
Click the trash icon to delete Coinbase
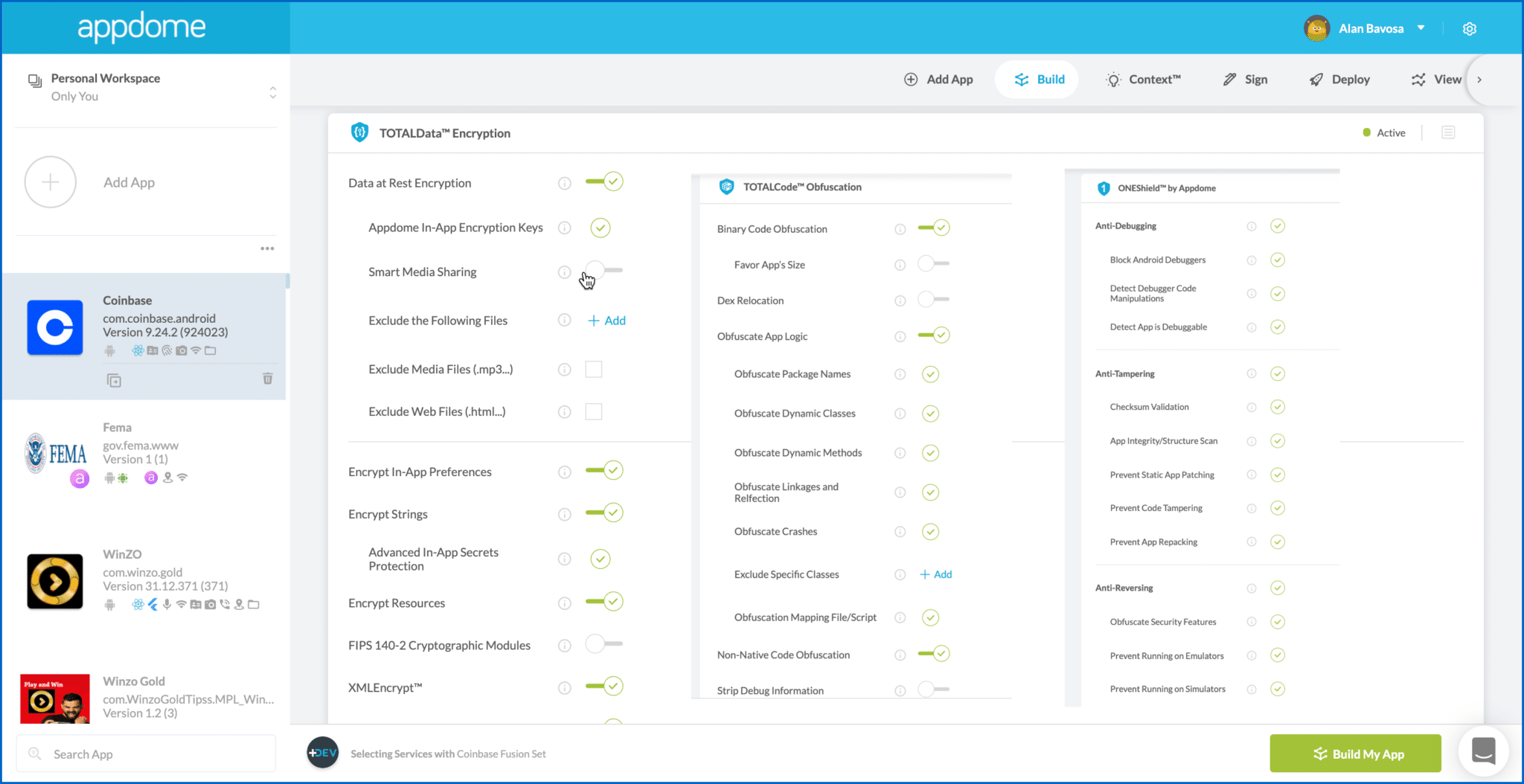[x=267, y=379]
